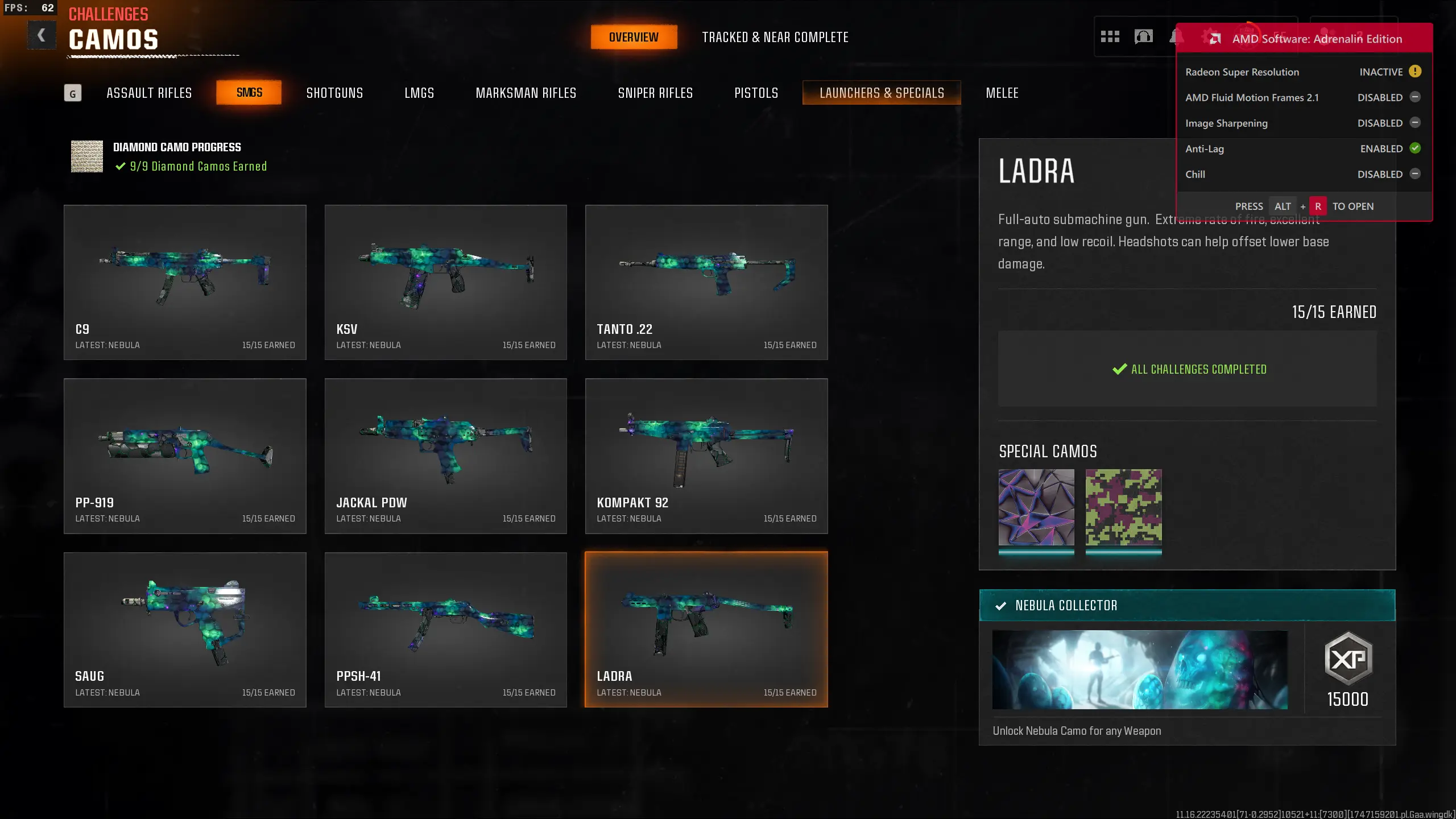Click the G key category switch icon
This screenshot has height=819, width=1456.
(x=73, y=93)
